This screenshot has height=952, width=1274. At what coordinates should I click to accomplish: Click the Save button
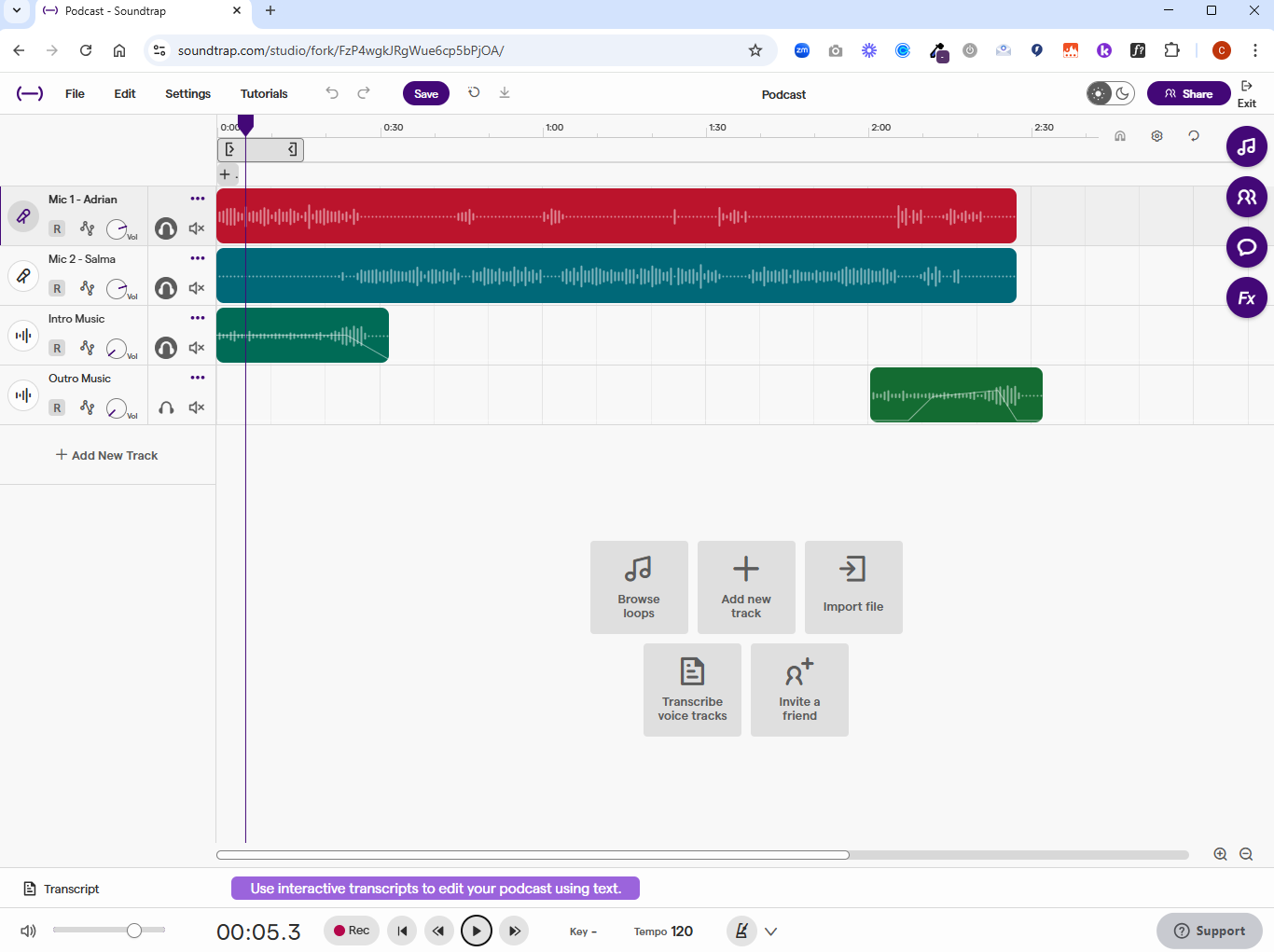pyautogui.click(x=426, y=93)
